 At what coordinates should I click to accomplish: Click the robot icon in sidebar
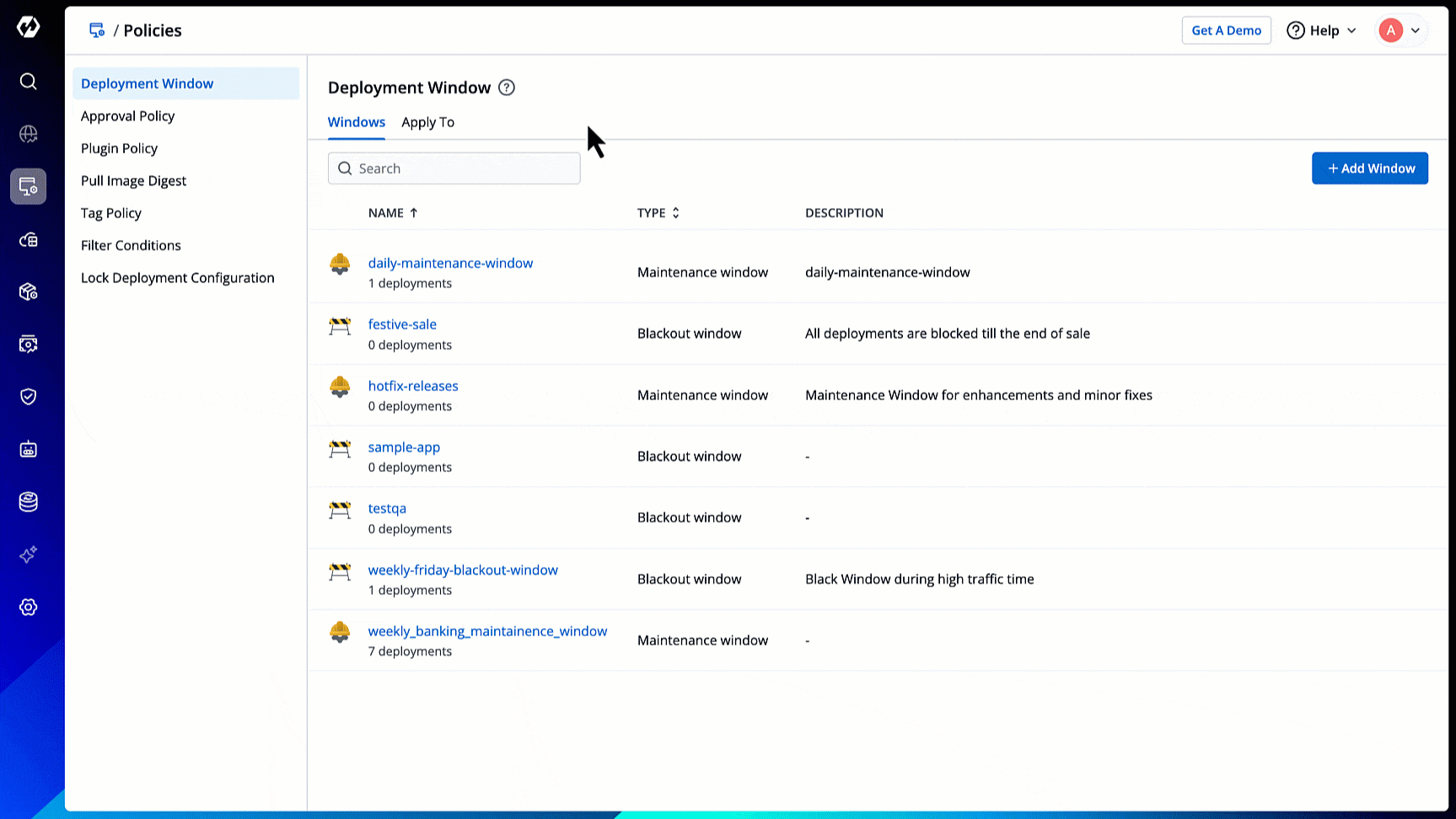28,449
